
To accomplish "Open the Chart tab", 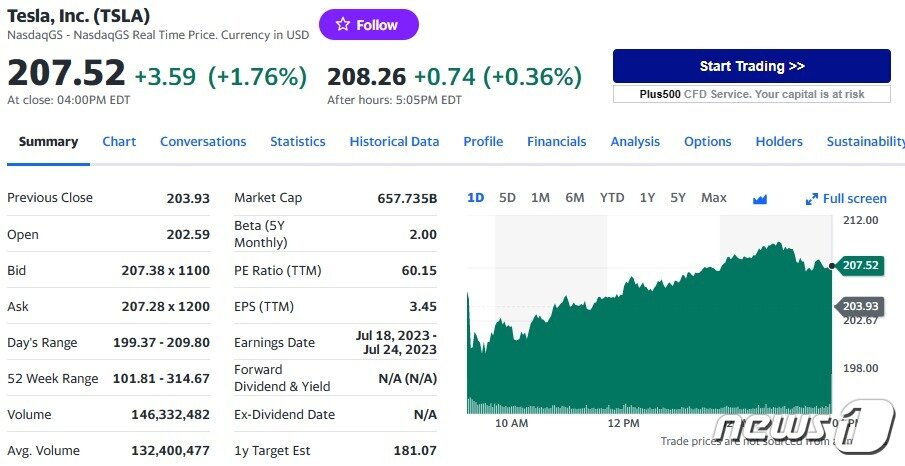I will tap(119, 141).
